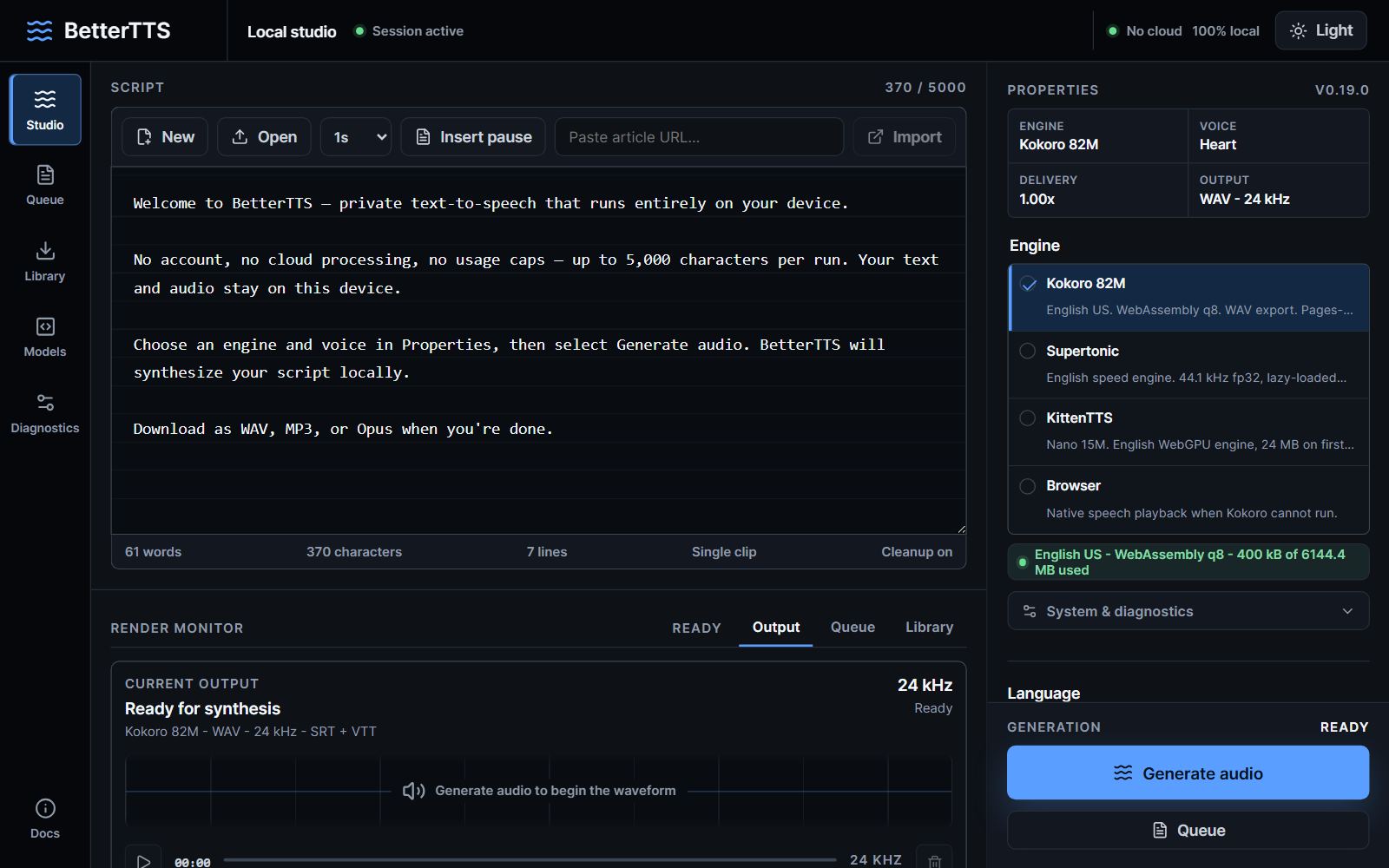The height and width of the screenshot is (868, 1389).
Task: Switch to the Library tab in Render Monitor
Action: [x=929, y=627]
